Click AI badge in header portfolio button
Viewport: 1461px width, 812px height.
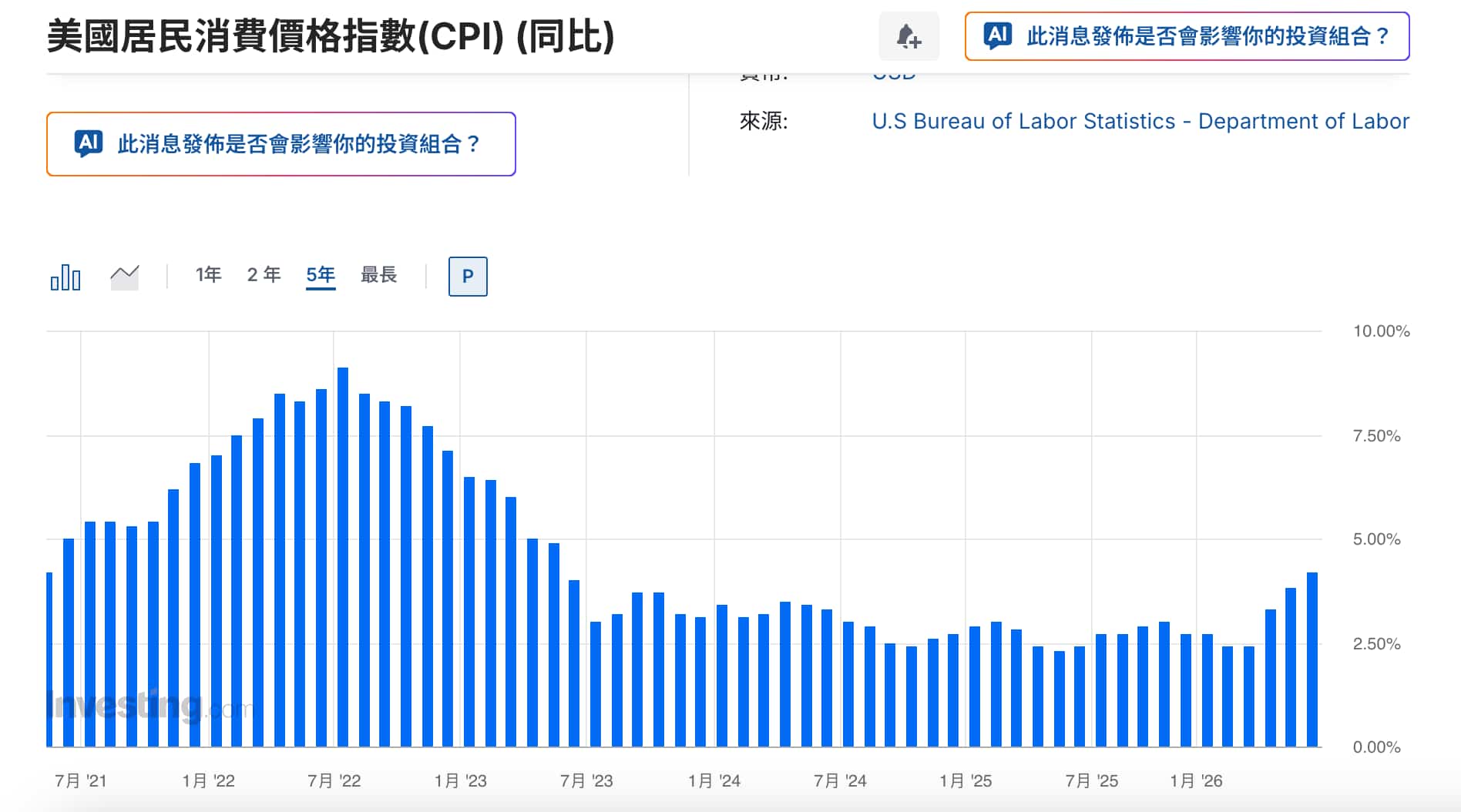coord(998,35)
